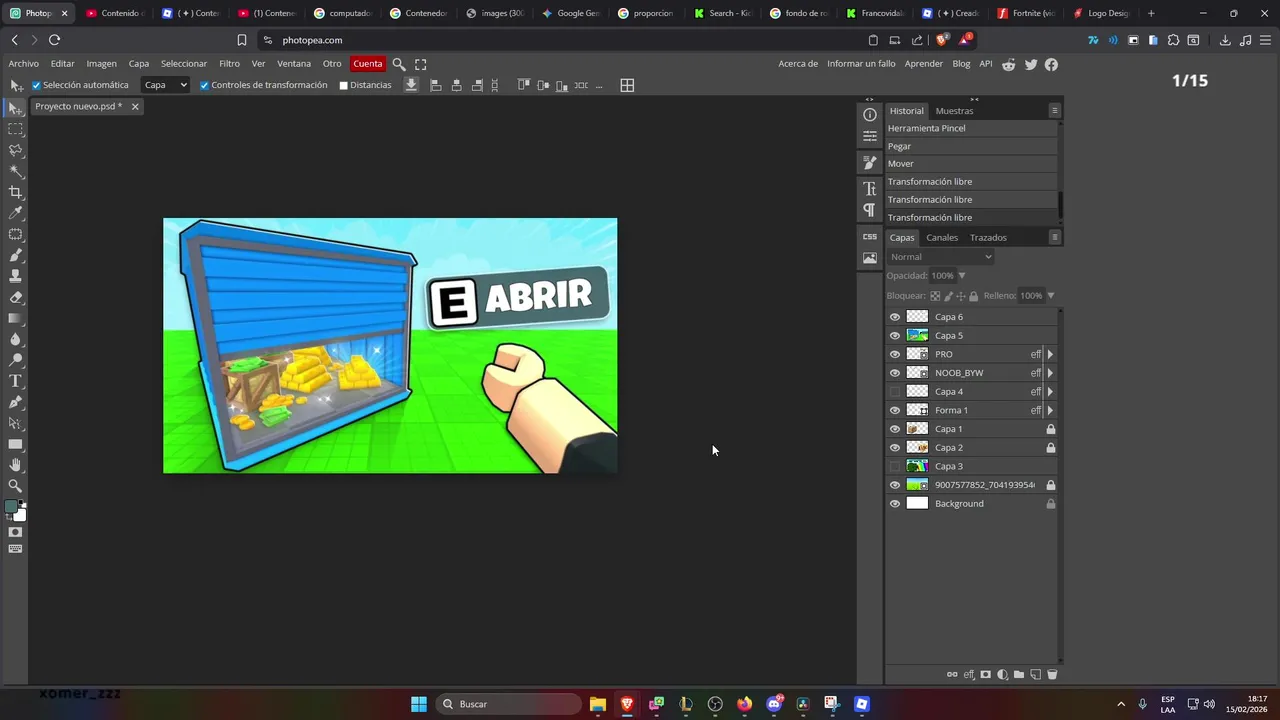Open the Aprender link
The image size is (1280, 720).
tap(923, 64)
